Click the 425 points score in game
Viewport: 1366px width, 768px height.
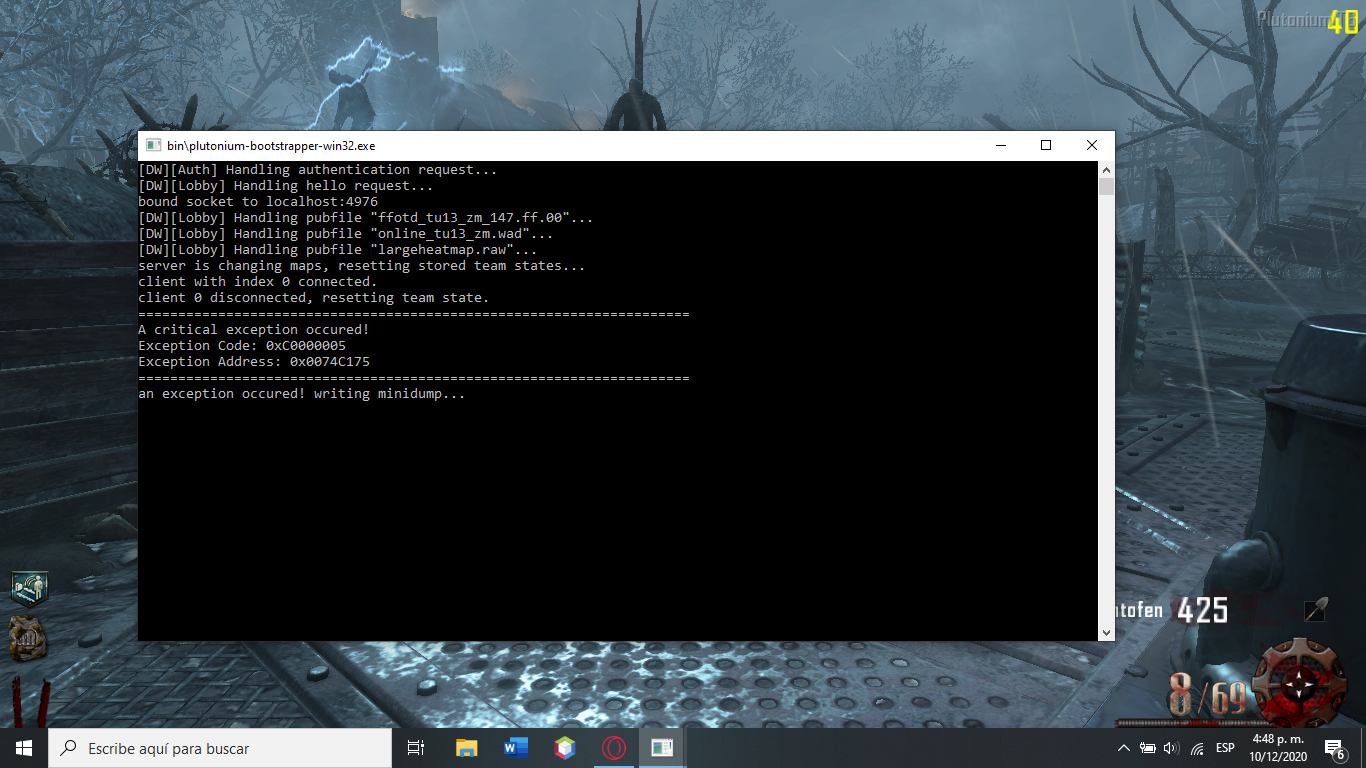tap(1202, 610)
